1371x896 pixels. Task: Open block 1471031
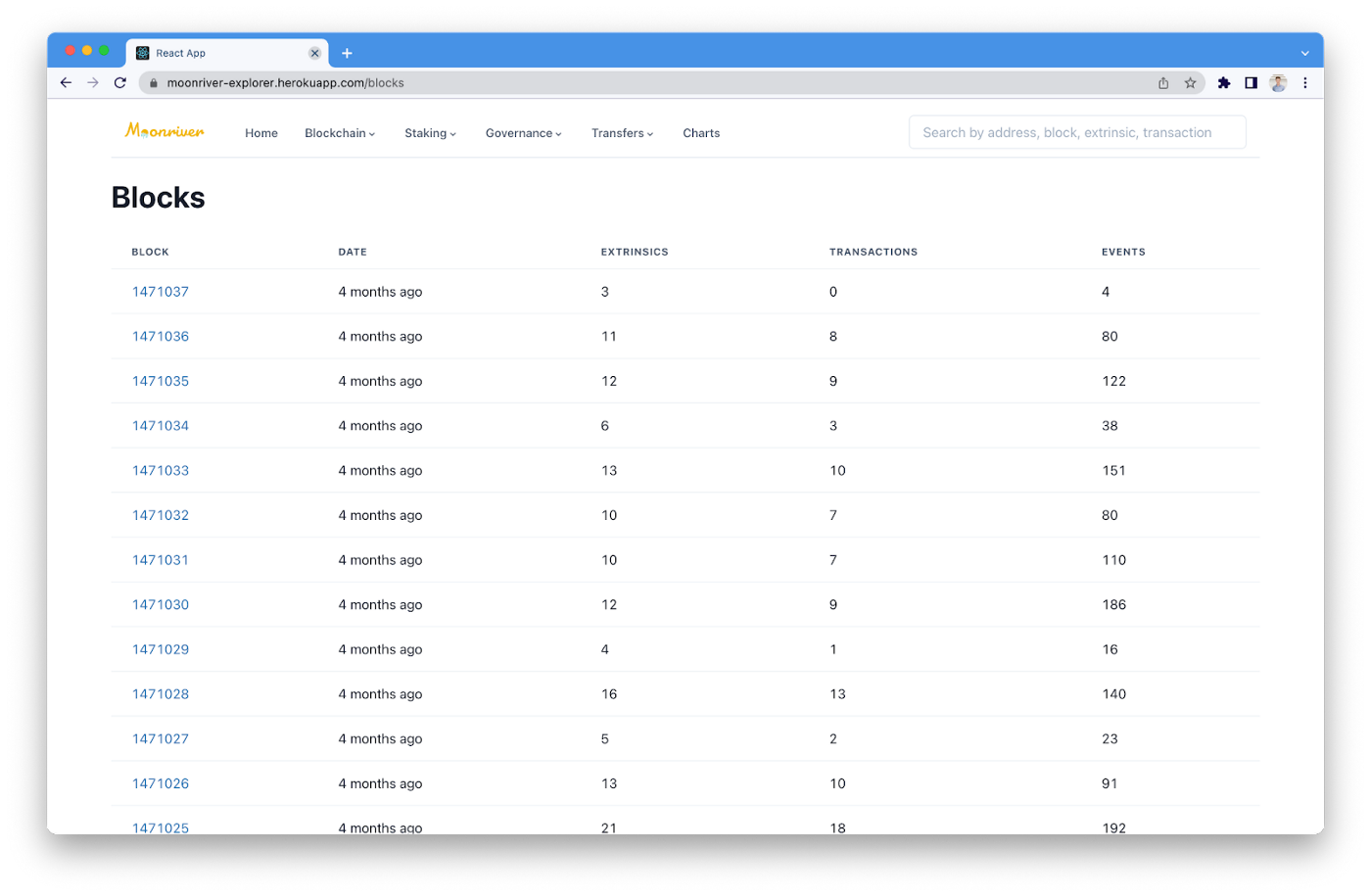click(x=161, y=560)
